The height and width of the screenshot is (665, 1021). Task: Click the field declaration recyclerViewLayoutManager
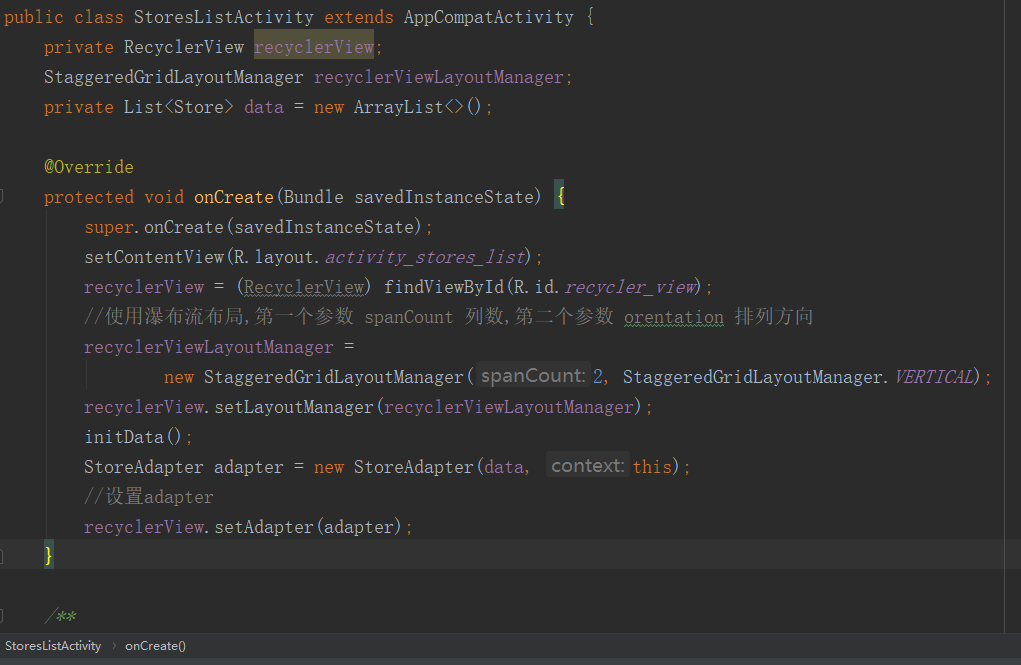(x=438, y=77)
